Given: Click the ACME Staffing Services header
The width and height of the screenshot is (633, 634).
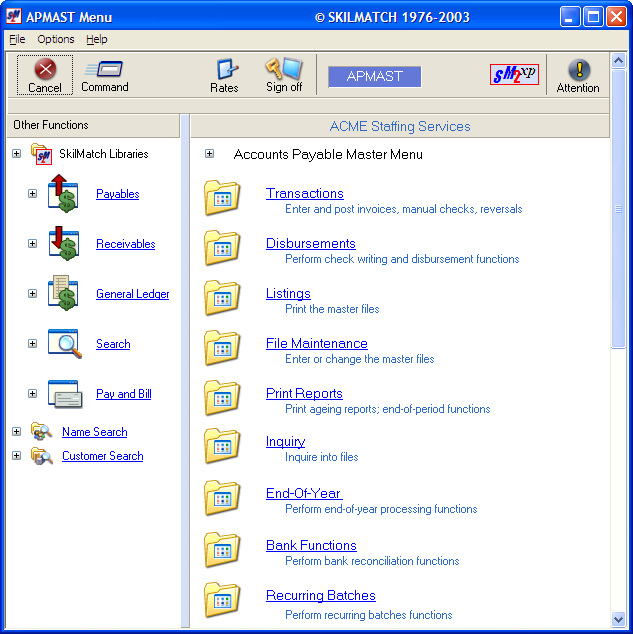Looking at the screenshot, I should [400, 126].
